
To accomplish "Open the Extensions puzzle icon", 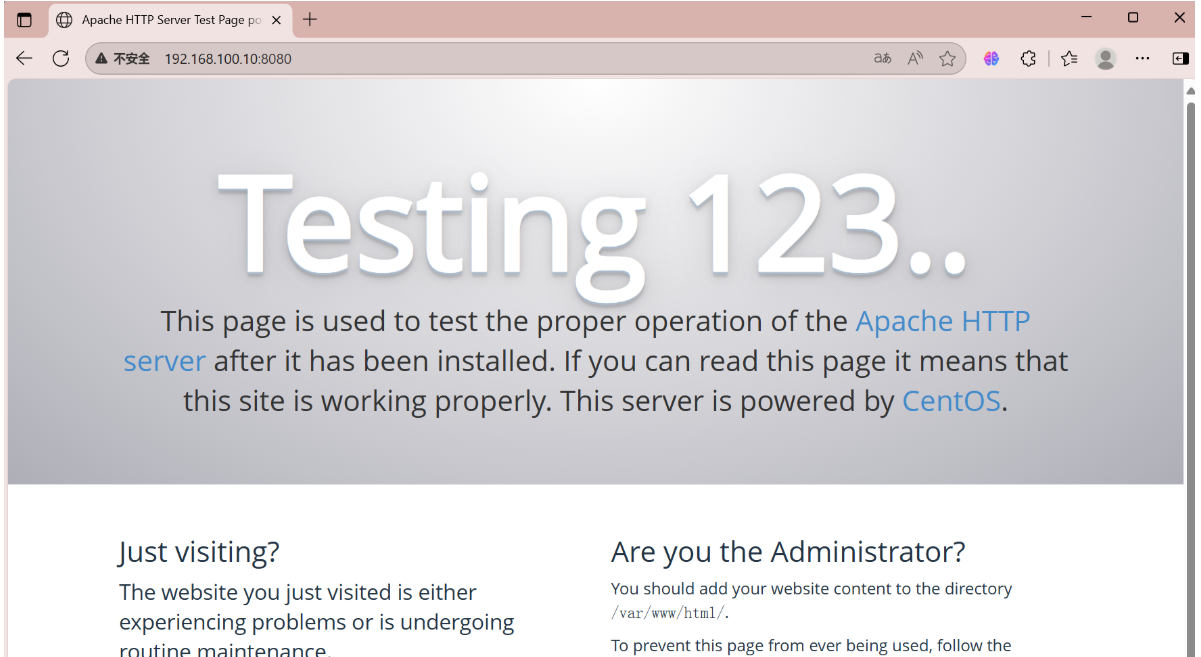I will (1028, 59).
